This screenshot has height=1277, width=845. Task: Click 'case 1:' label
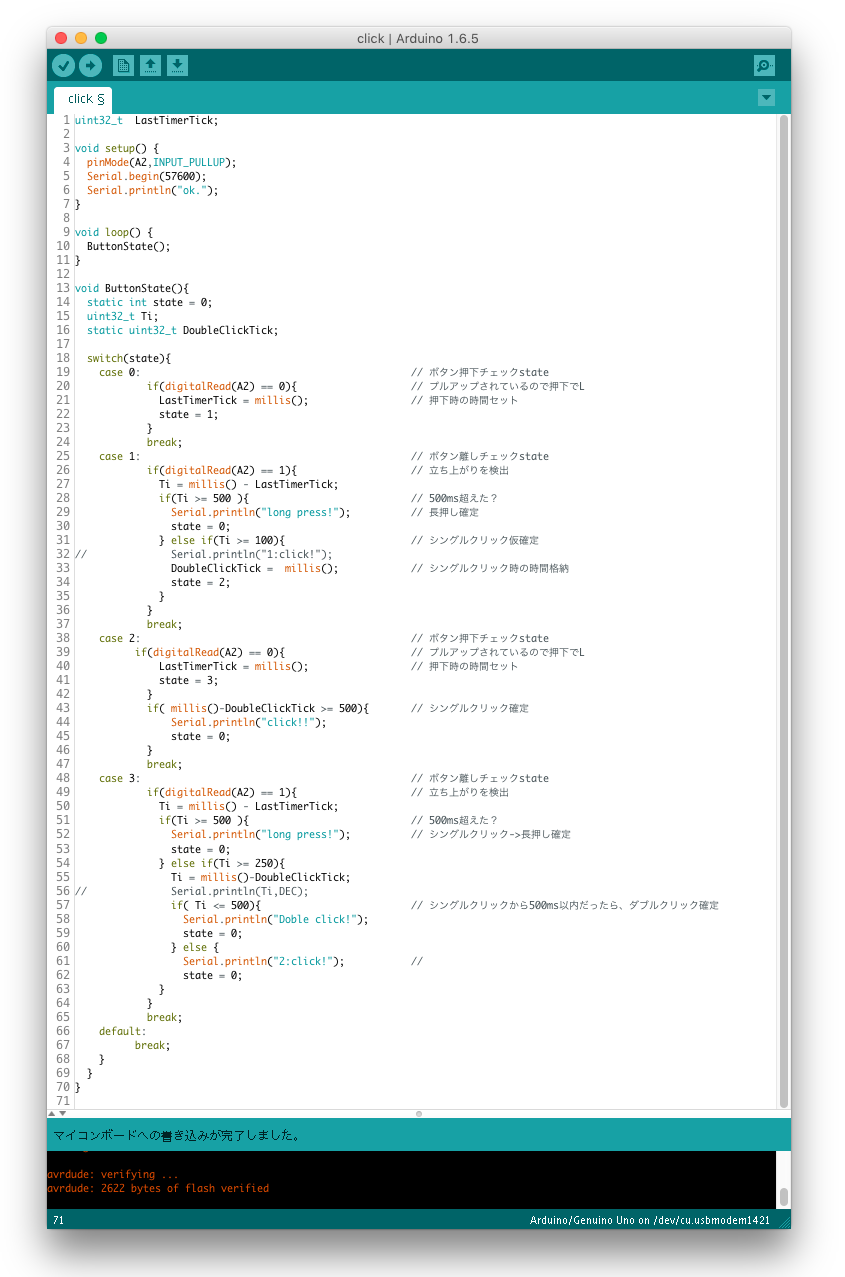tap(120, 456)
